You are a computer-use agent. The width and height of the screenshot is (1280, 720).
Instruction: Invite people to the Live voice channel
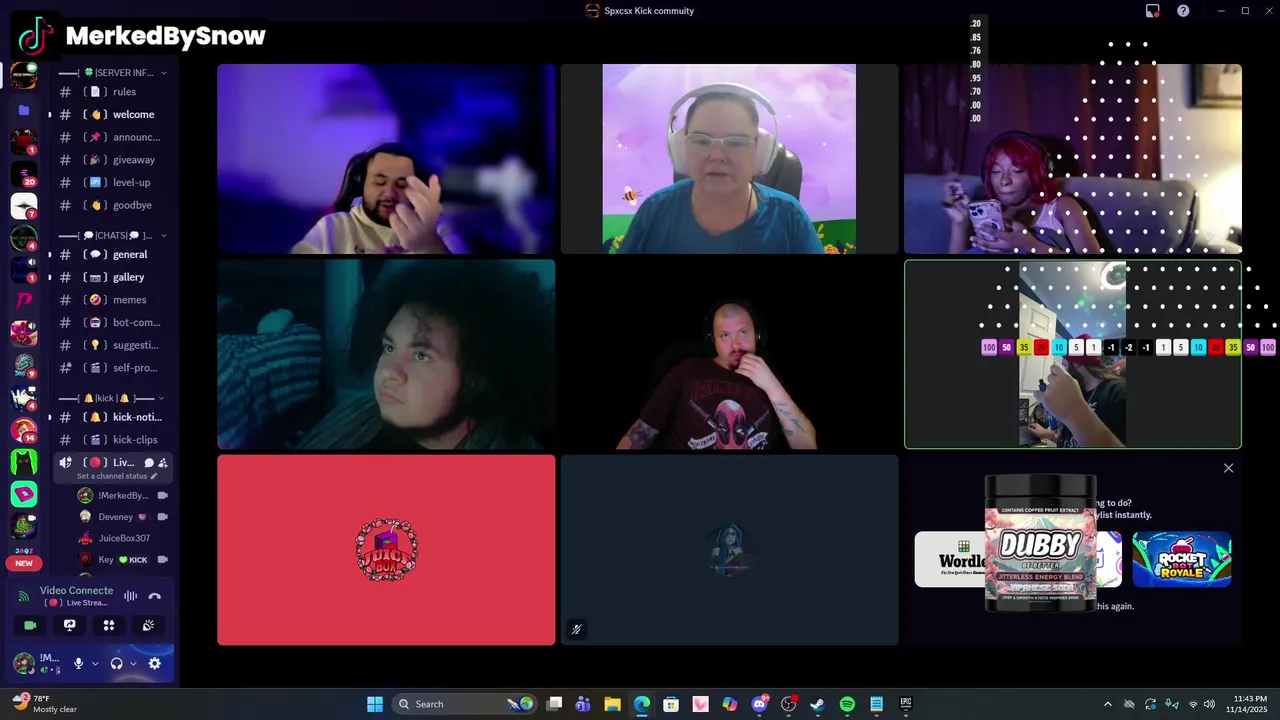[x=163, y=463]
